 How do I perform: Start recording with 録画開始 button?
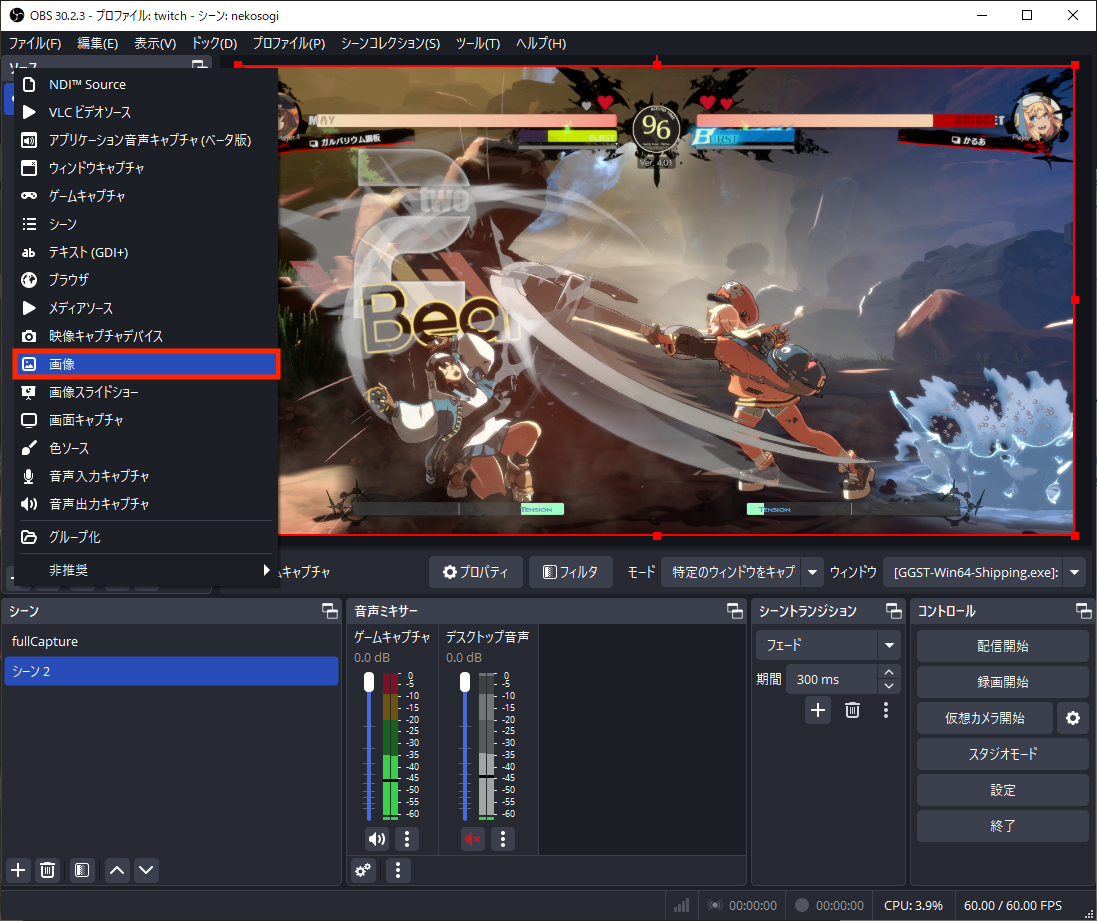1002,682
